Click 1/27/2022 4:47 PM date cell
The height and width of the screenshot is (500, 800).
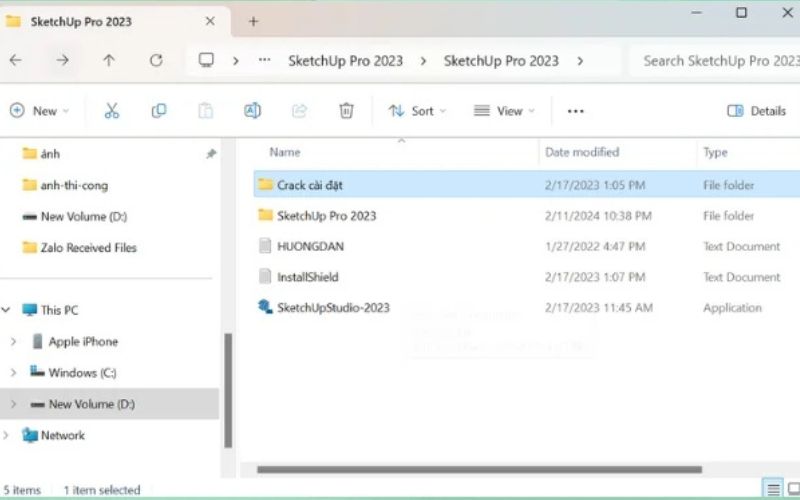coord(595,246)
